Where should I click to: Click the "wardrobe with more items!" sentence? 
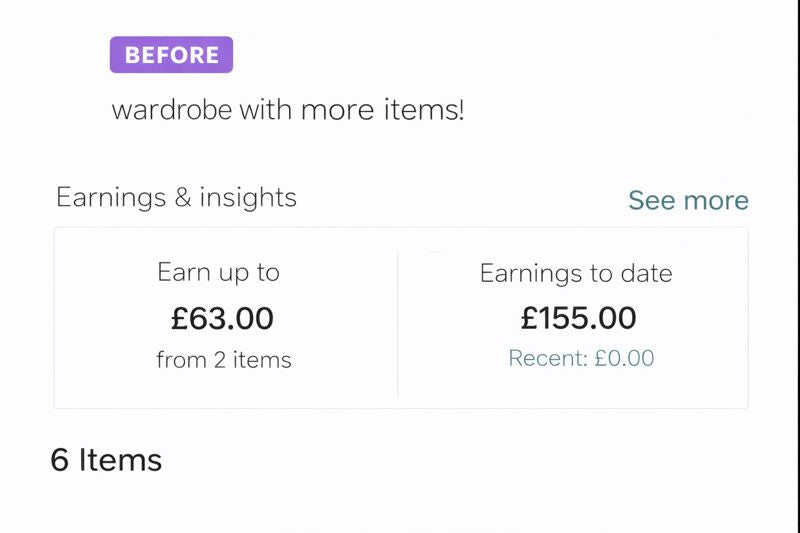pyautogui.click(x=288, y=109)
